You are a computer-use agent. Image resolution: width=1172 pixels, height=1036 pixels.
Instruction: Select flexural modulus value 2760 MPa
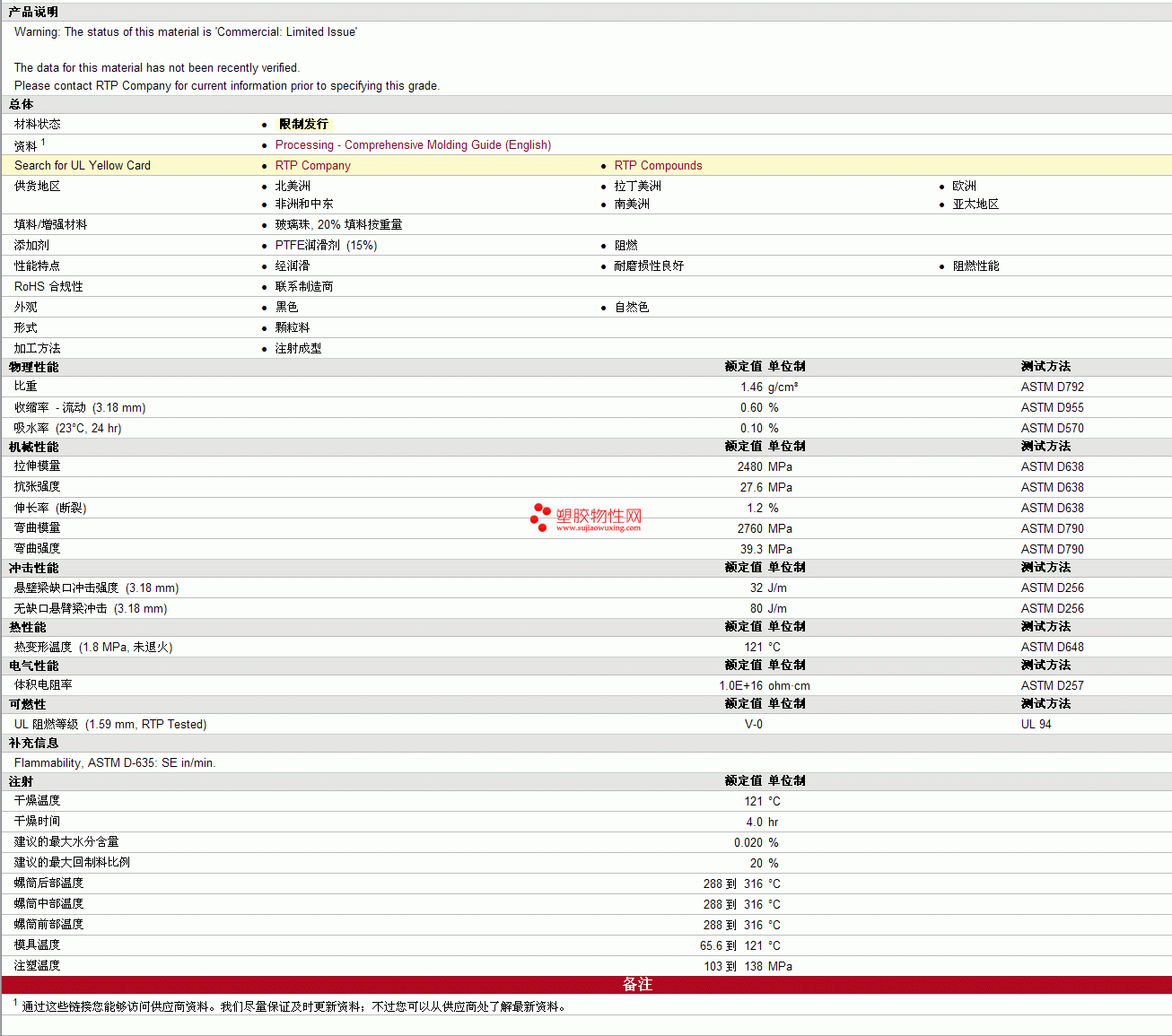tap(765, 528)
